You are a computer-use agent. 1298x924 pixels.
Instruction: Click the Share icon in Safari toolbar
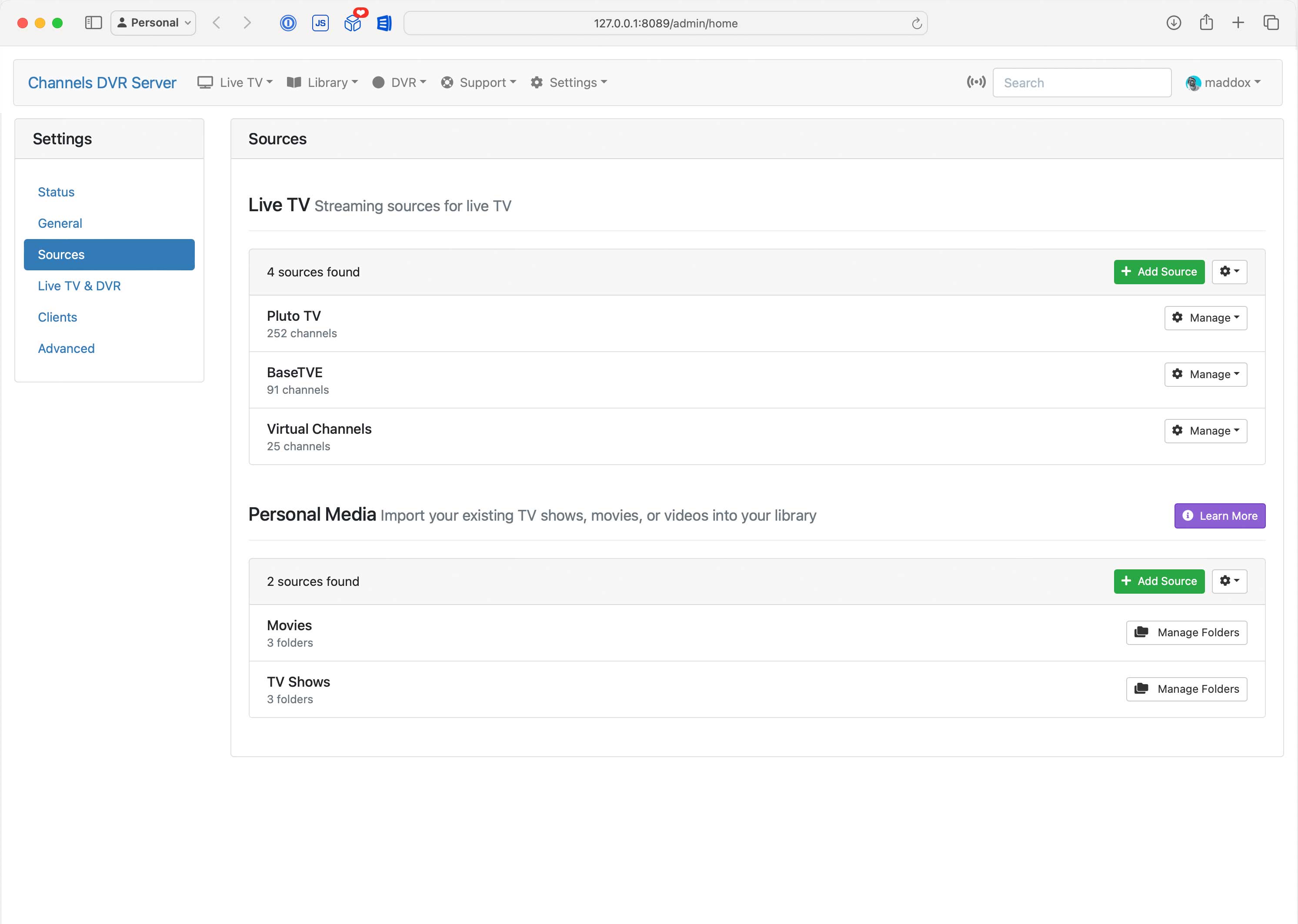(1206, 23)
